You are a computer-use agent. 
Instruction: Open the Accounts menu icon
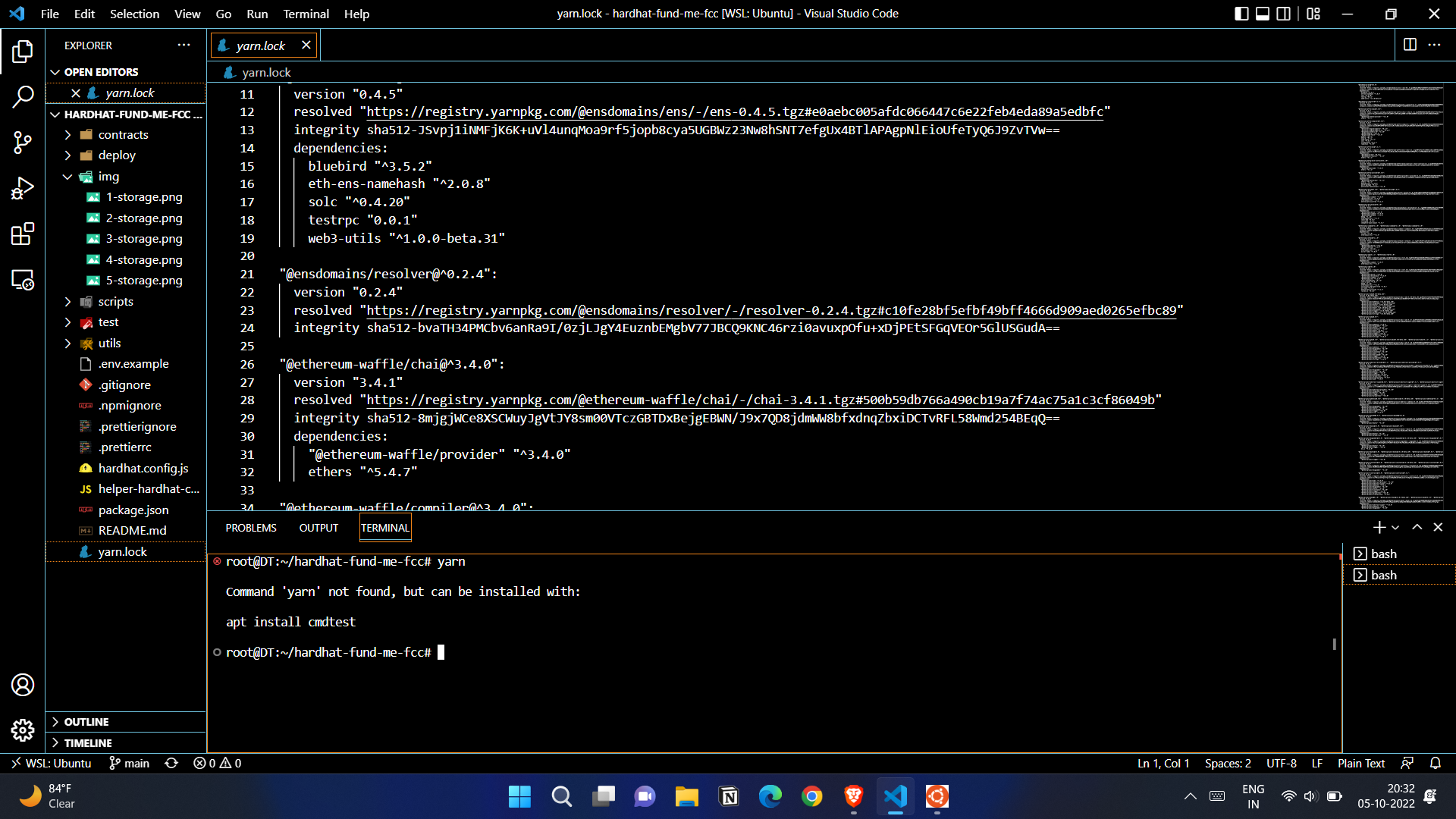[23, 685]
